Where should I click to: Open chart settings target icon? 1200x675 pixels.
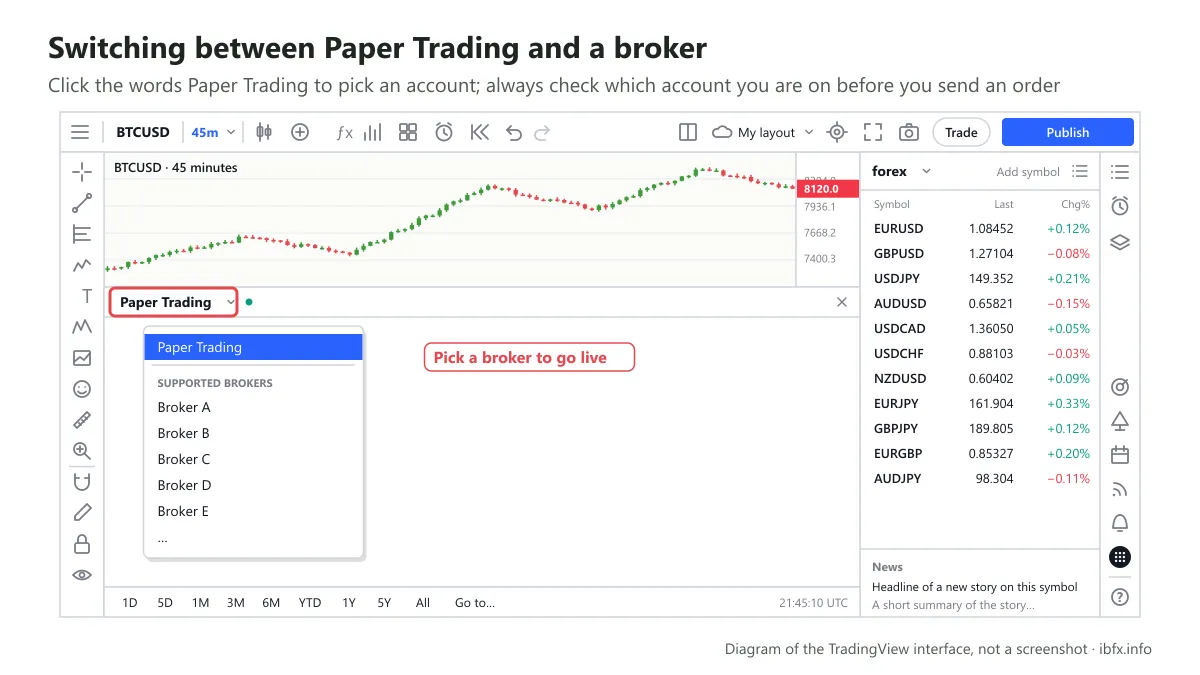pos(838,132)
